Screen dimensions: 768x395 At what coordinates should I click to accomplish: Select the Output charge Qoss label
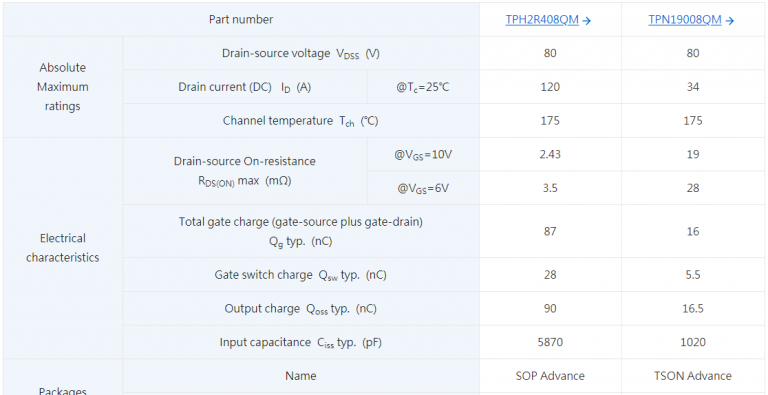click(301, 309)
